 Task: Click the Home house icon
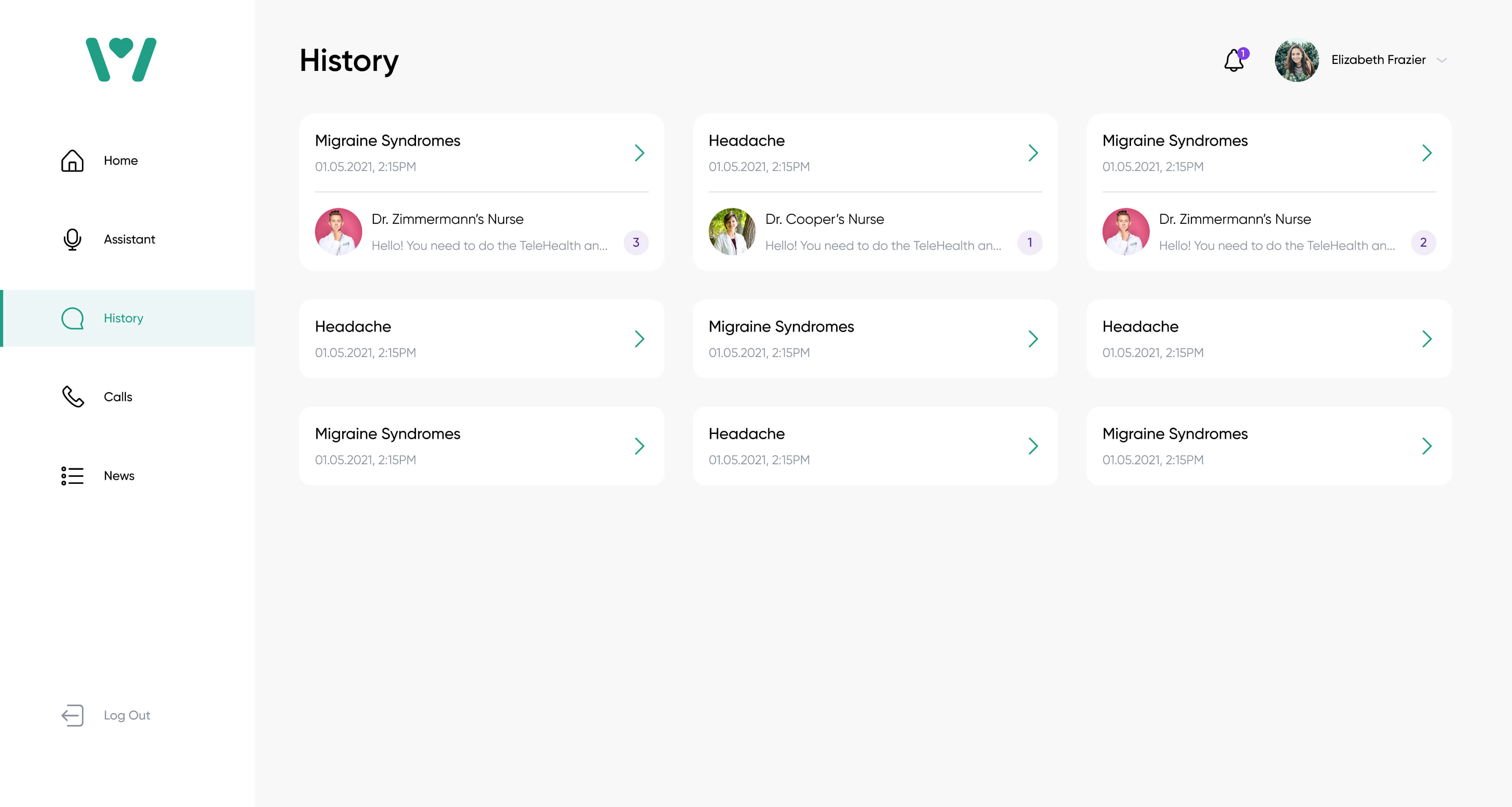click(x=72, y=160)
